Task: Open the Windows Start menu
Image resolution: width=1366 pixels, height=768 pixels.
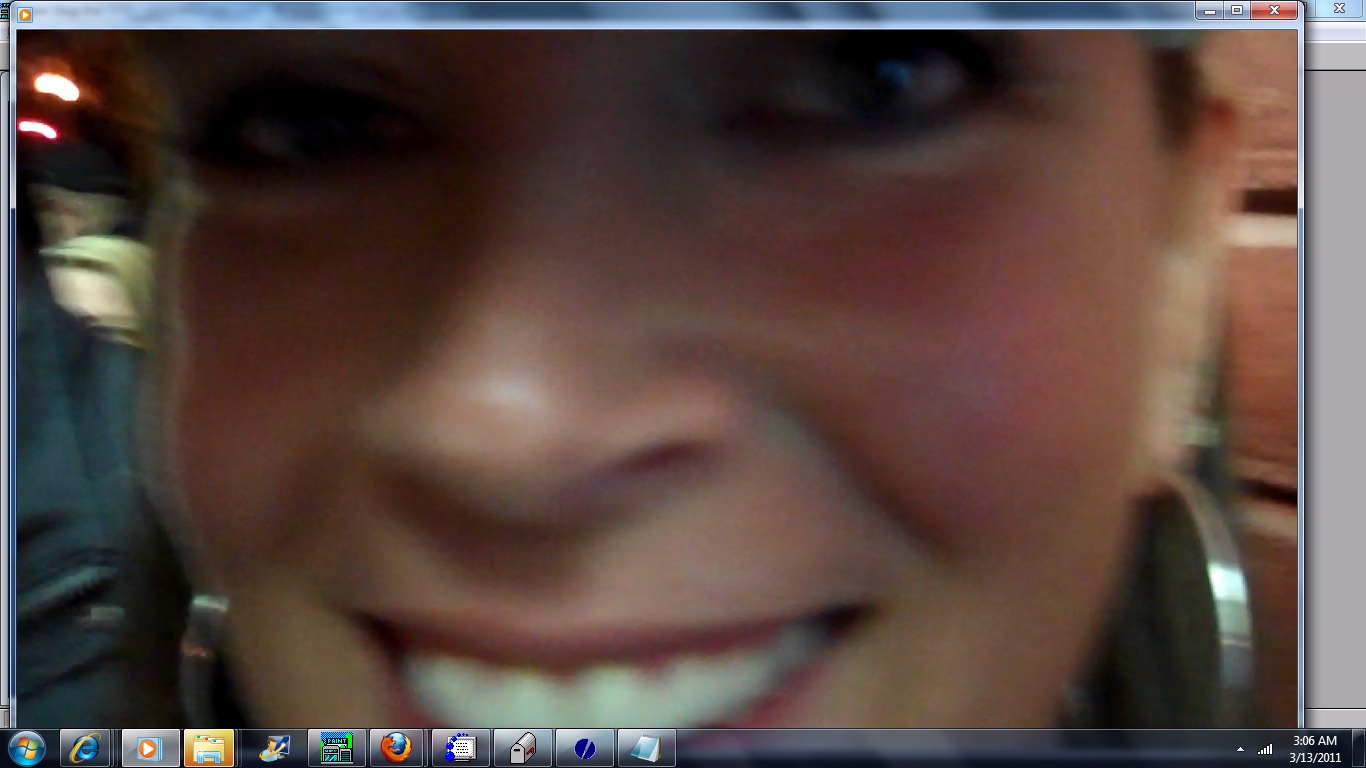Action: 27,748
